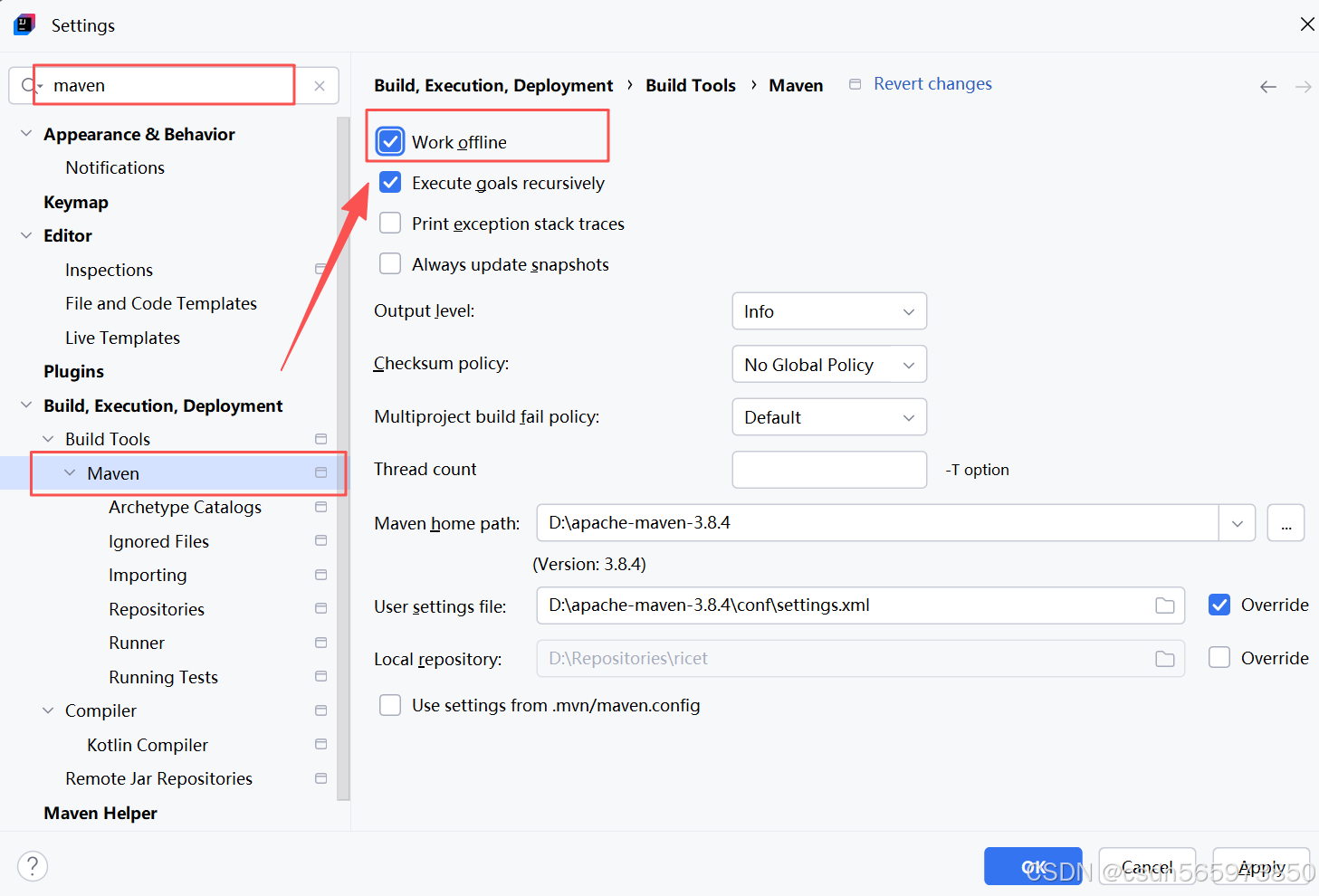This screenshot has height=896, width=1319.
Task: Open File and Code Templates settings
Action: pyautogui.click(x=161, y=303)
